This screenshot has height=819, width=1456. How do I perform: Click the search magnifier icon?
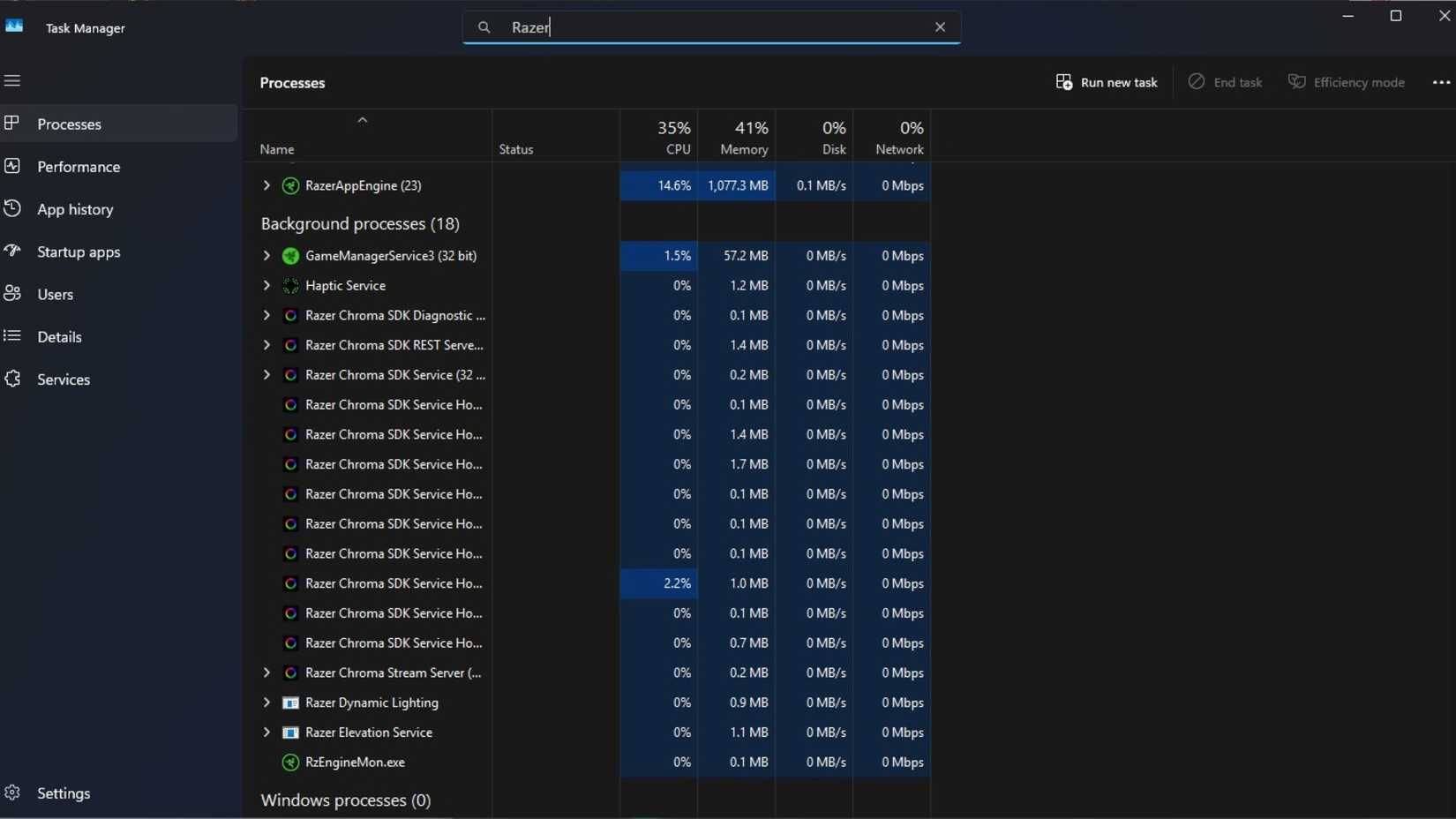[x=484, y=27]
